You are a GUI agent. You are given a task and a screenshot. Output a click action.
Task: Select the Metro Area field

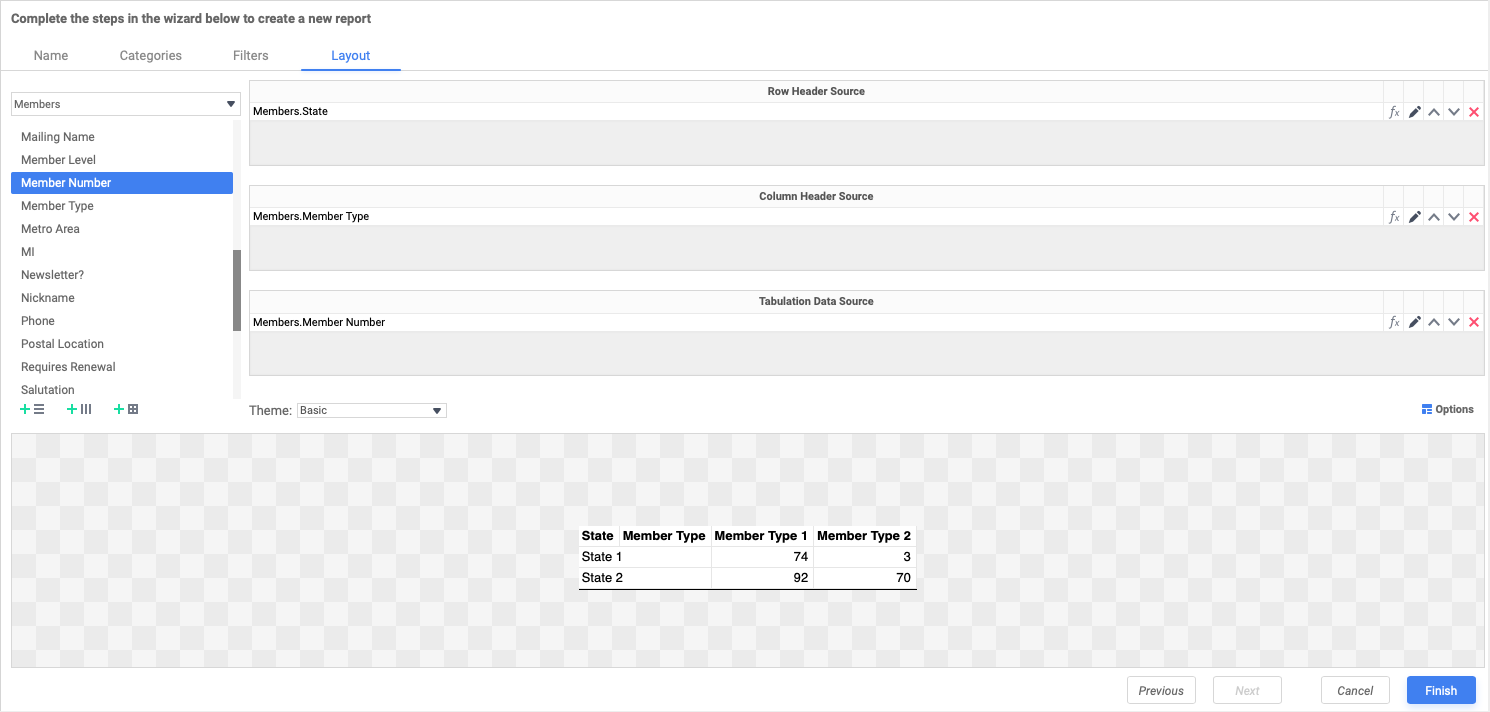point(50,228)
